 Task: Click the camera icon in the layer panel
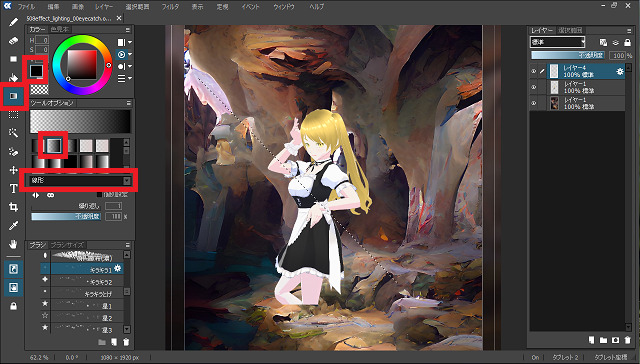(616, 340)
